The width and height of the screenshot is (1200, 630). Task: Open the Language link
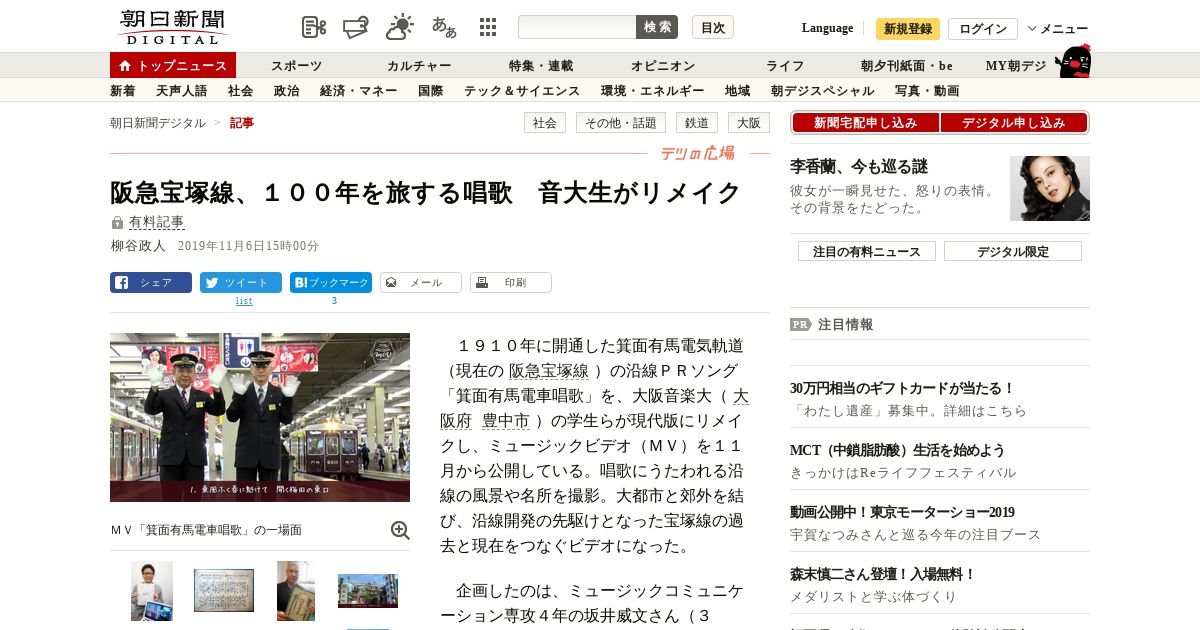(827, 28)
